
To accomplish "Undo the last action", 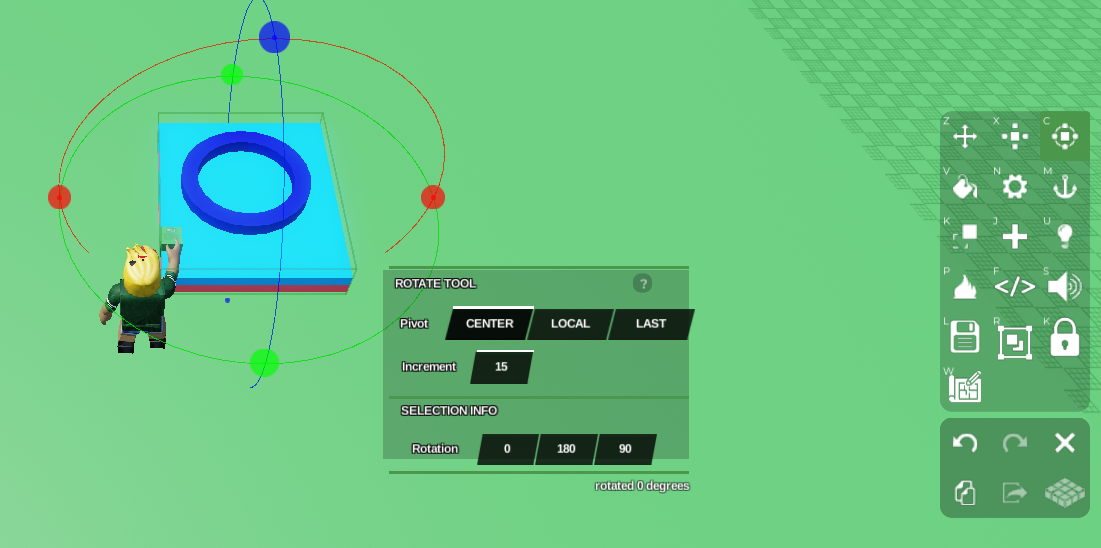I will 965,443.
